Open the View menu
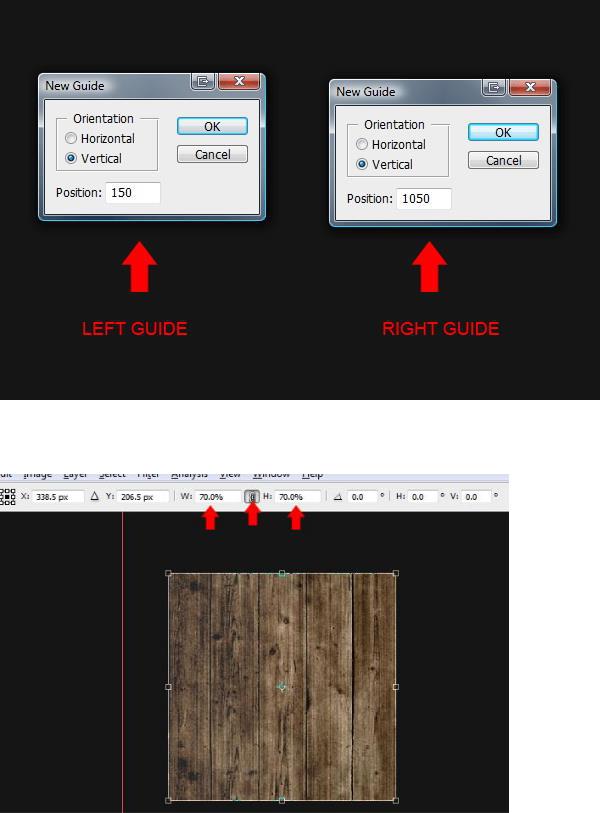 [x=230, y=474]
